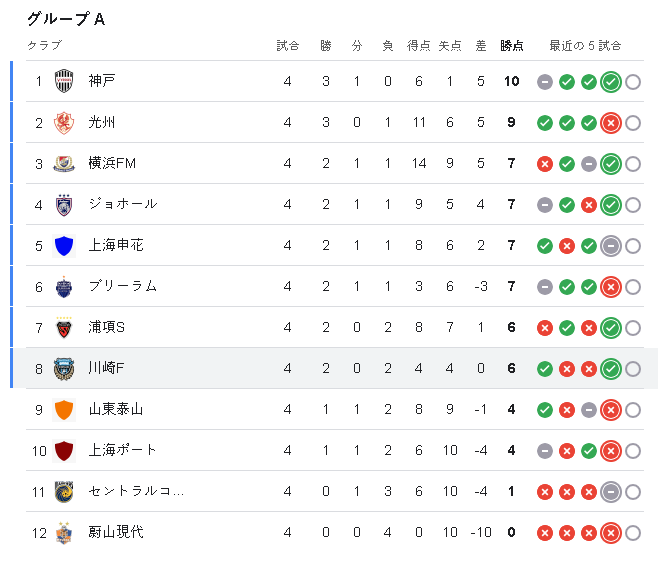The image size is (658, 564).
Task: Click 上海申花's latest draw result icon
Action: coord(611,246)
